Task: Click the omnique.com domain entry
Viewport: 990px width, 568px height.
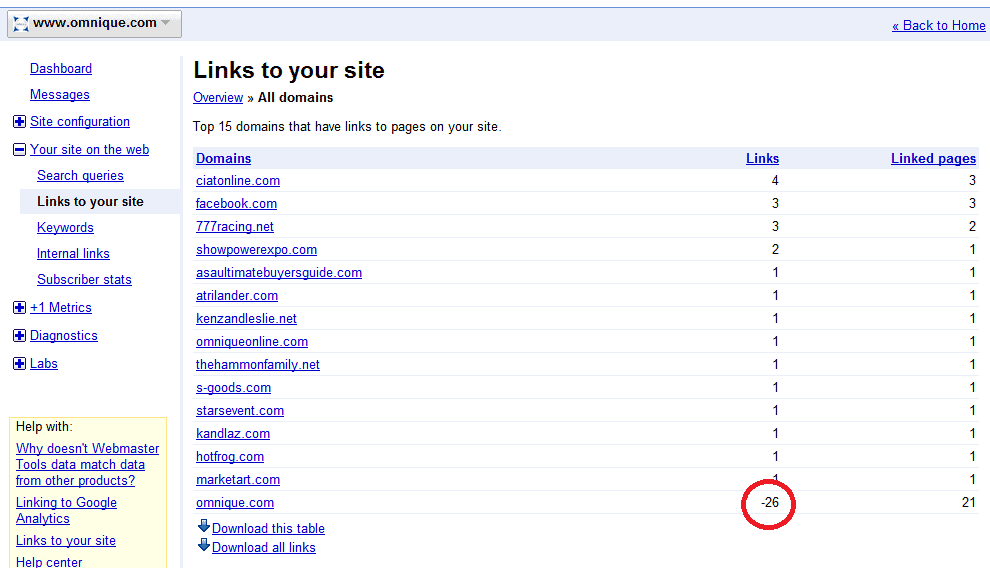Action: click(x=235, y=503)
